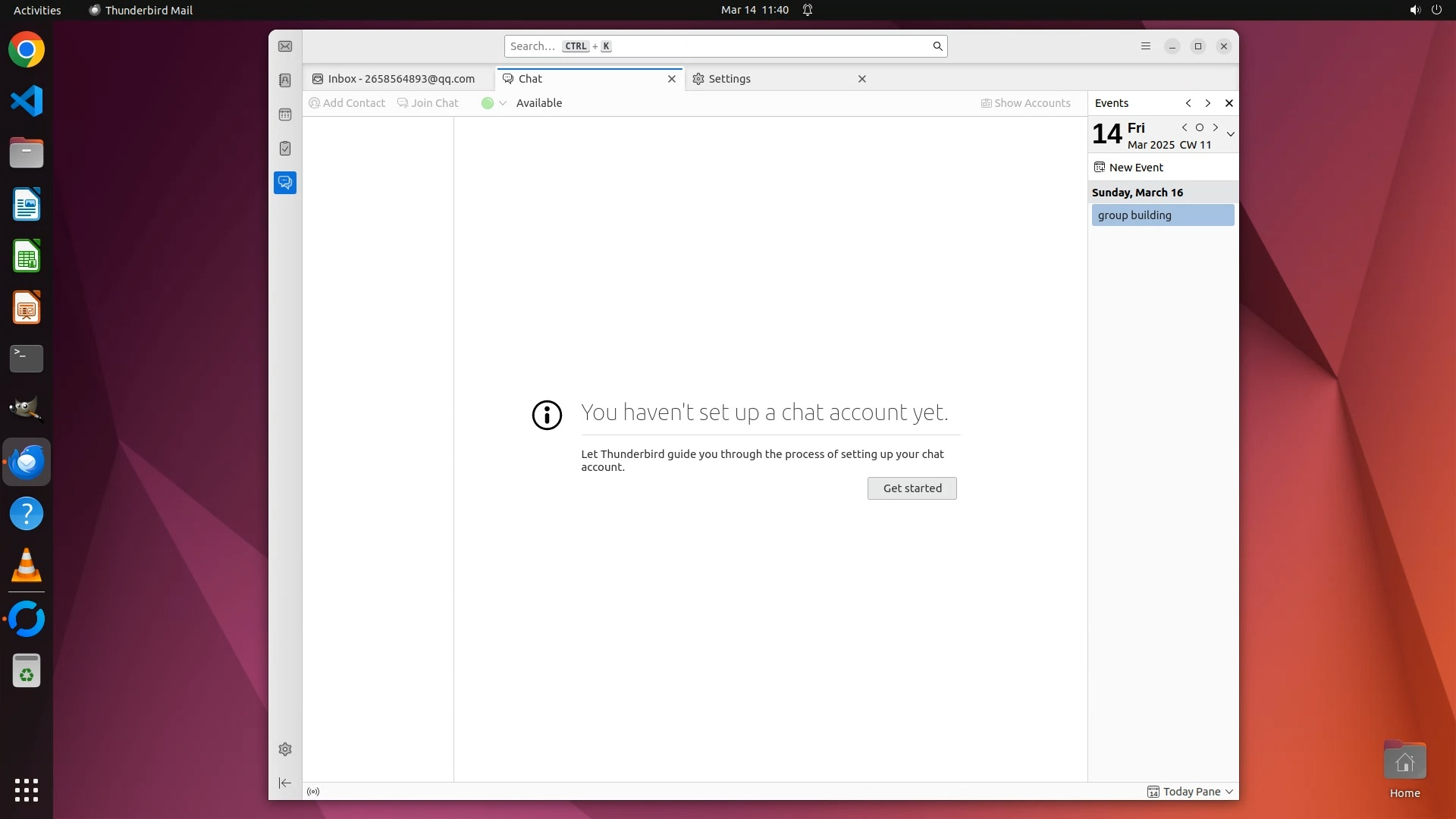Expand the mini calendar chevron

pyautogui.click(x=1230, y=134)
